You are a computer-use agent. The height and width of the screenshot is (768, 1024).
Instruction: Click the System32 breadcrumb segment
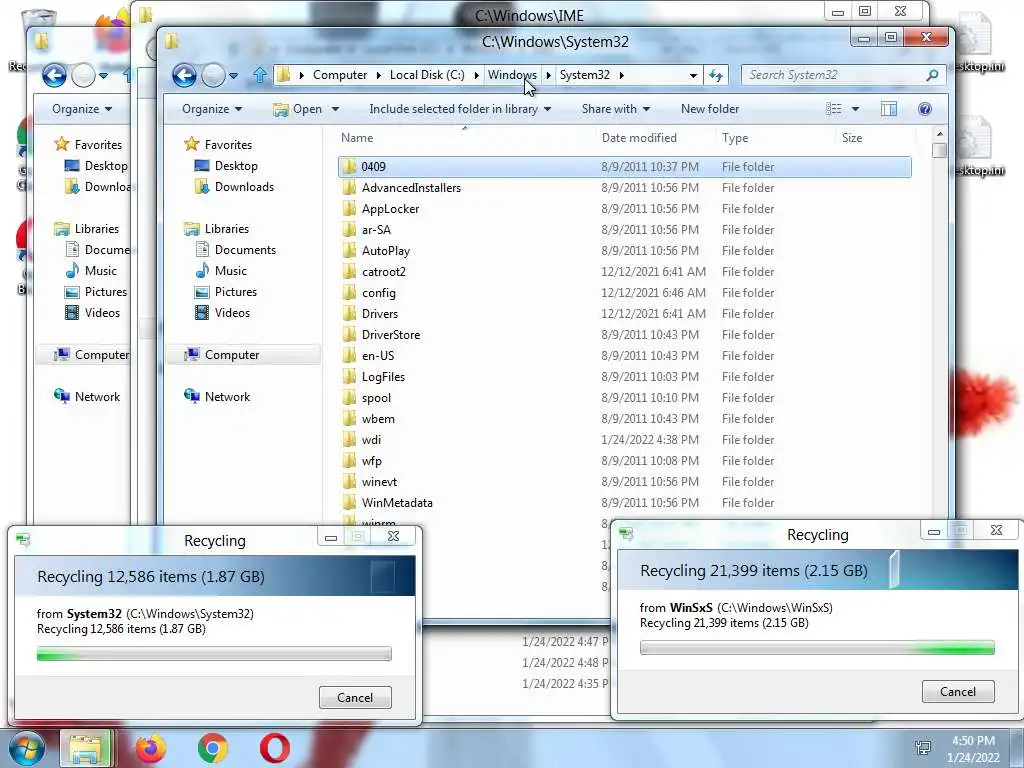[x=584, y=75]
